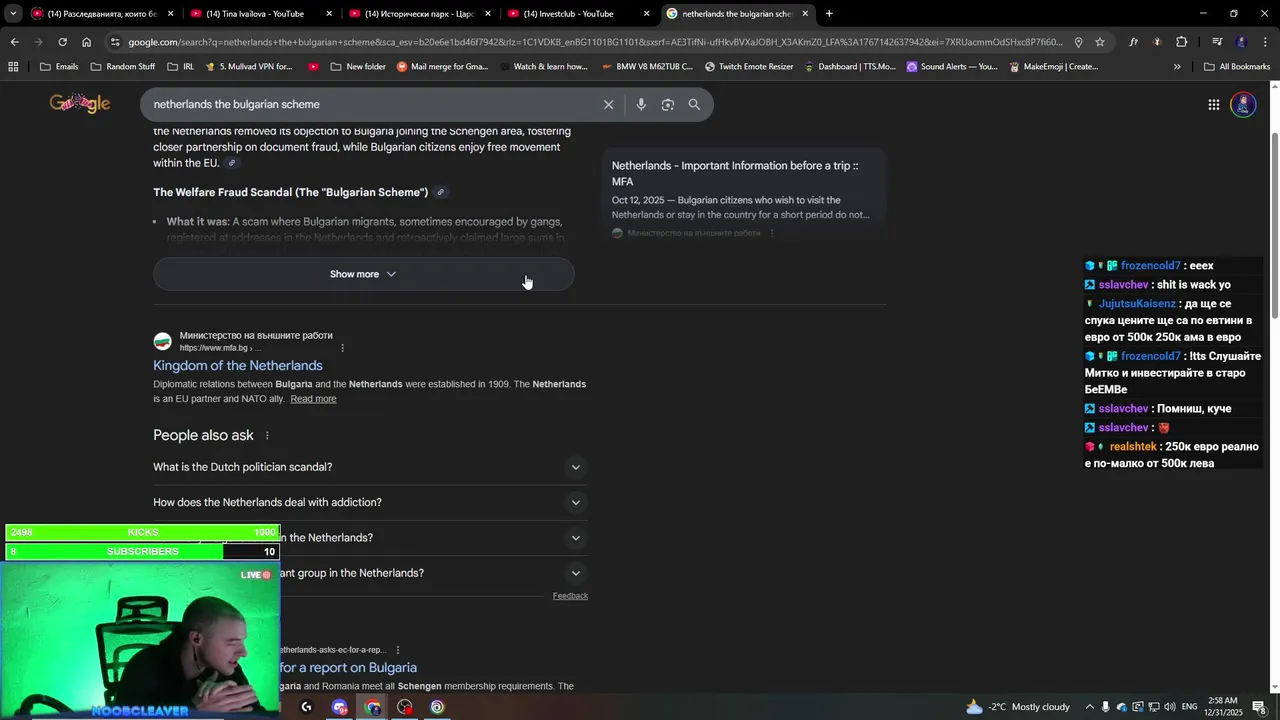Click the location pin icon in address bar

1078,42
